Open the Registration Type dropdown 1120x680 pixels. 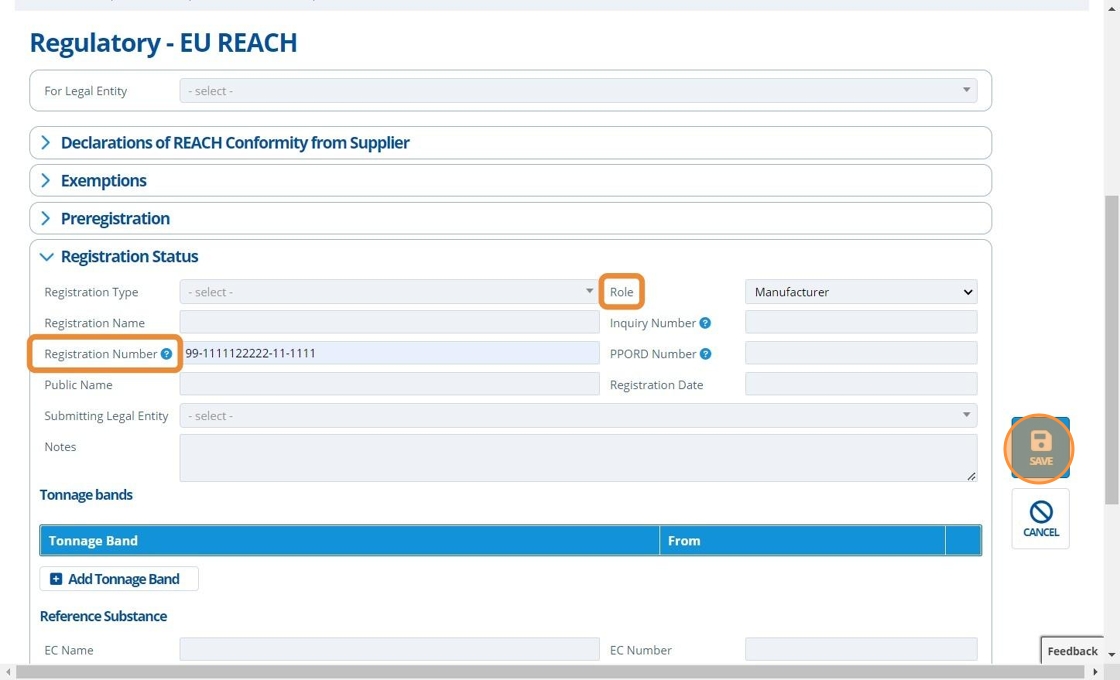(x=389, y=291)
